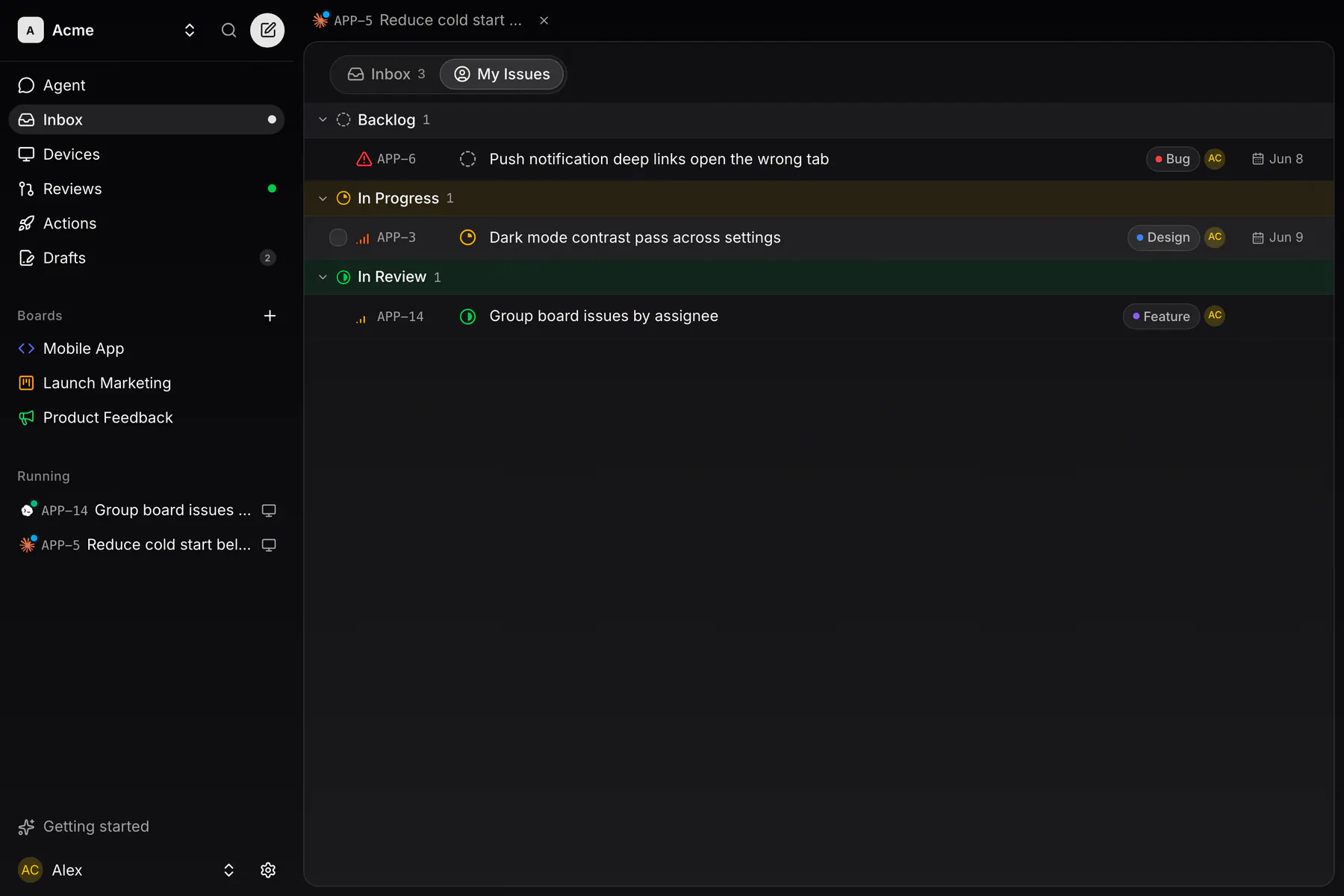Close the APP-5 tab
Image resolution: width=1344 pixels, height=896 pixels.
[544, 20]
